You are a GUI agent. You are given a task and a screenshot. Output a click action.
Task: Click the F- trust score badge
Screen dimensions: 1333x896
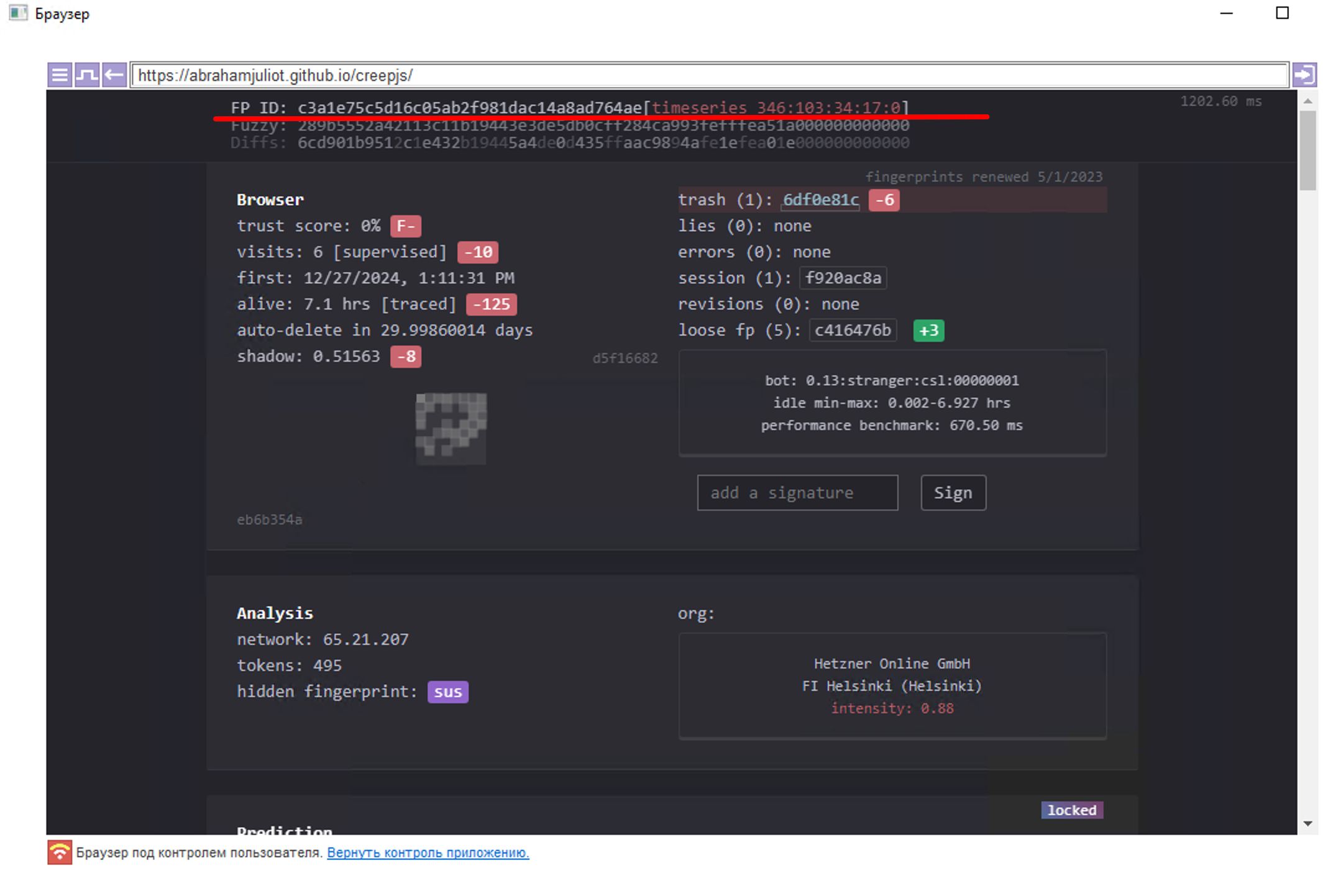pyautogui.click(x=405, y=226)
